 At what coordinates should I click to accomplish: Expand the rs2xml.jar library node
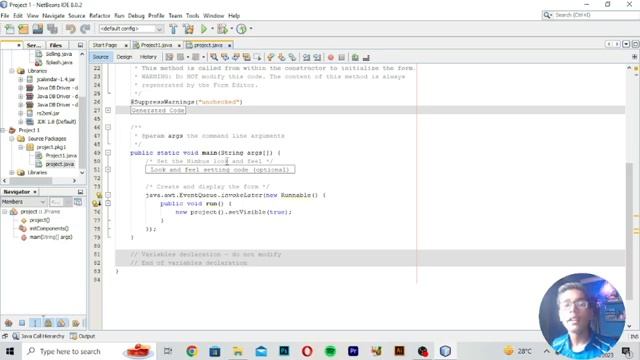click(20, 113)
